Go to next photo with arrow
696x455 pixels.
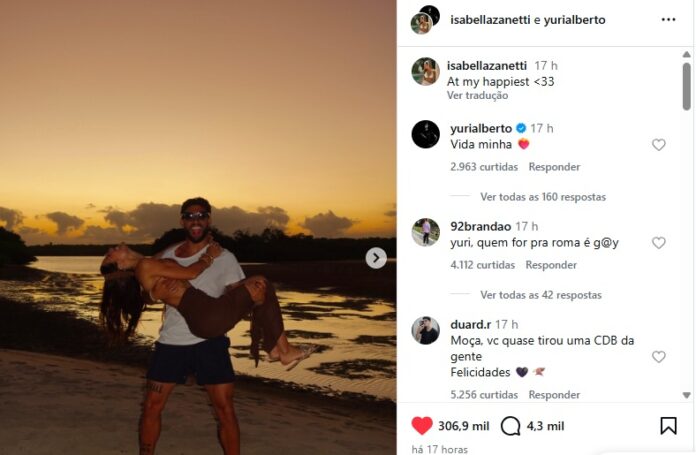tap(376, 258)
